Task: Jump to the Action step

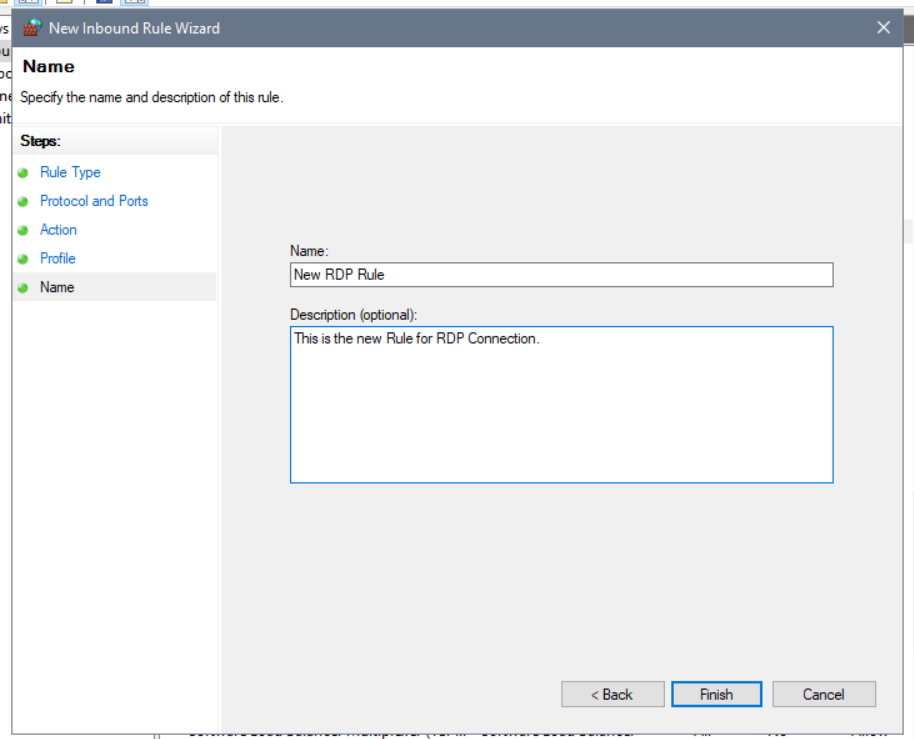Action: (58, 230)
